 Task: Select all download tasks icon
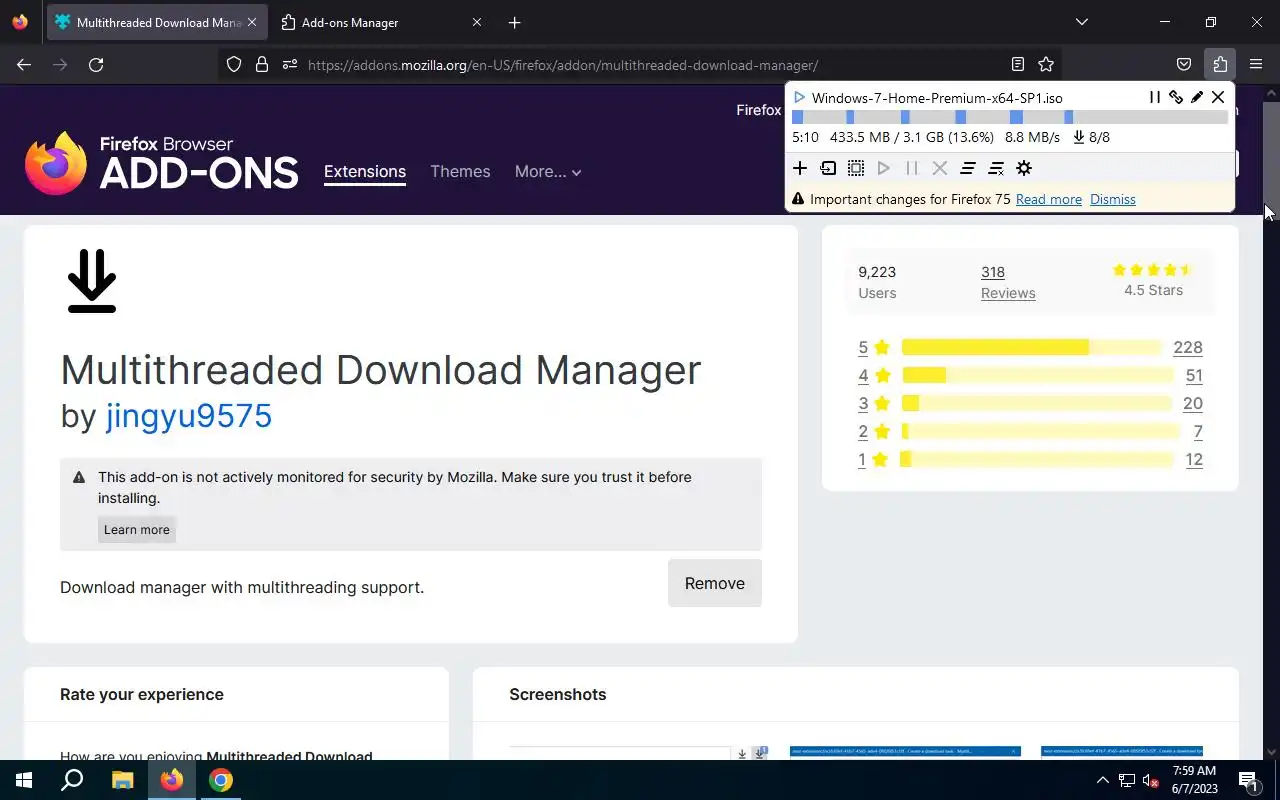point(856,168)
